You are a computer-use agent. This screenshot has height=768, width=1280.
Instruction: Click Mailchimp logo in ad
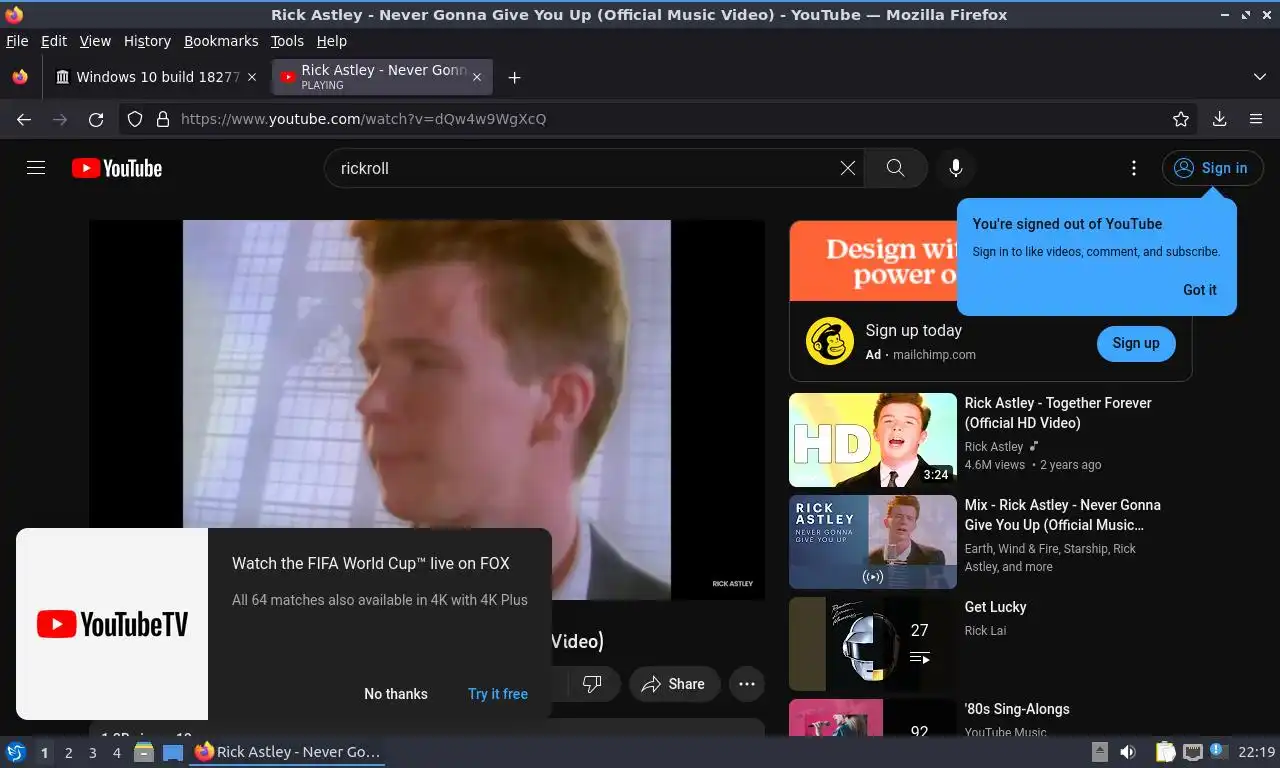pos(830,342)
